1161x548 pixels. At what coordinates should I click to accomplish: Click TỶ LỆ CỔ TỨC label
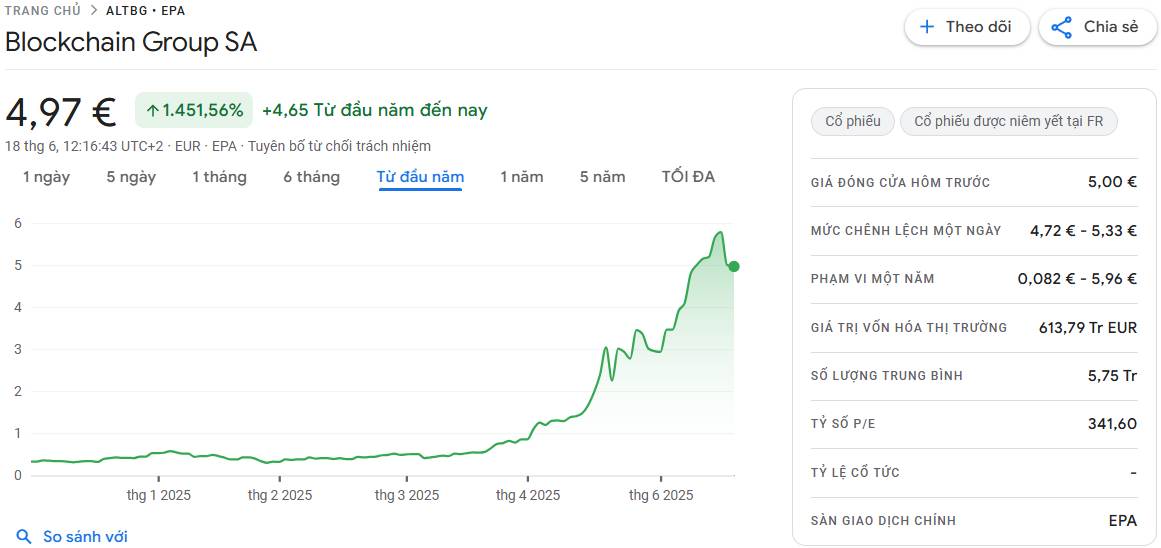click(x=856, y=472)
